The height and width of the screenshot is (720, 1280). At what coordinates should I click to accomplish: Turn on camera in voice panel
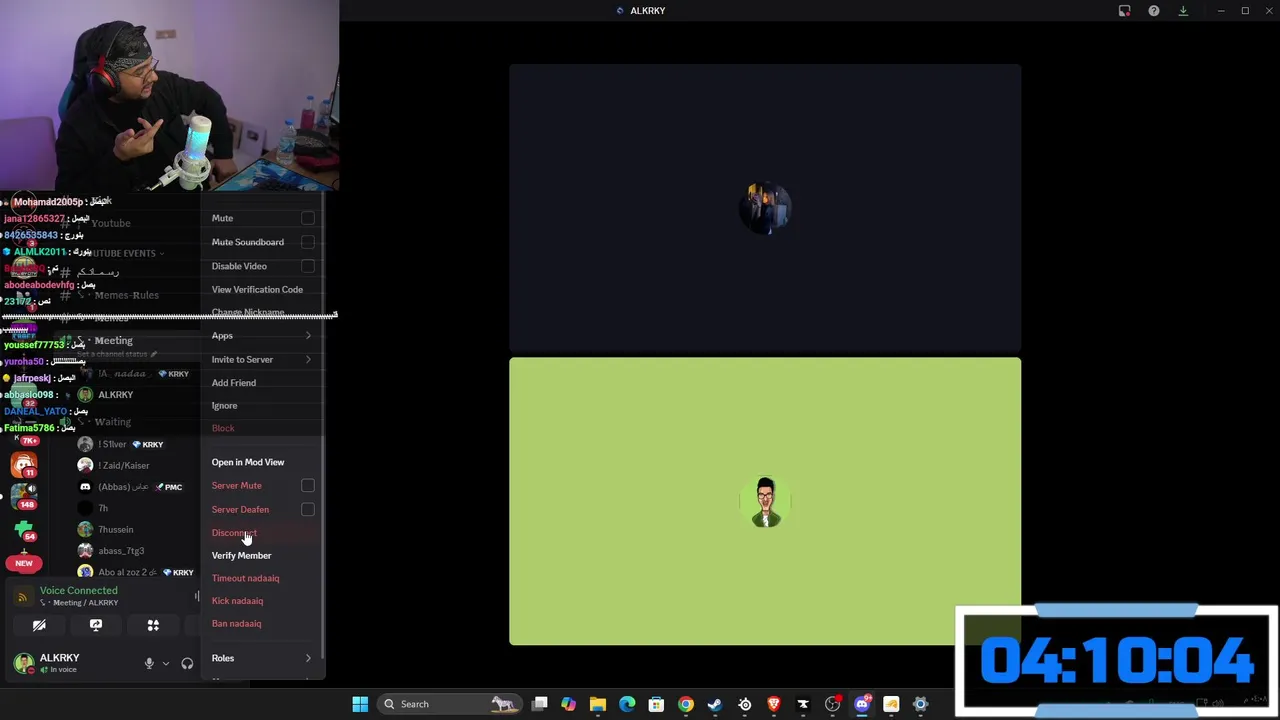[x=39, y=625]
